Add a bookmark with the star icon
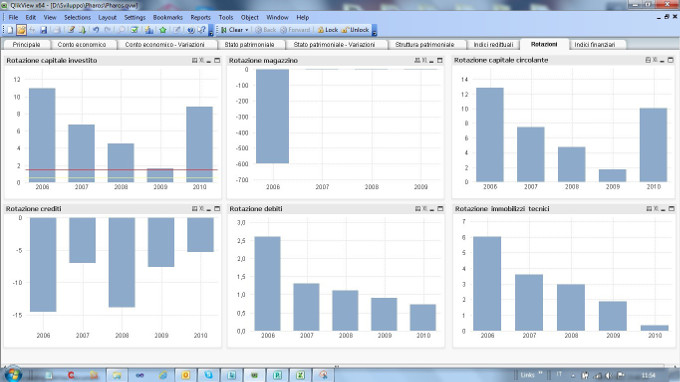Image resolution: width=680 pixels, height=382 pixels. pyautogui.click(x=163, y=30)
